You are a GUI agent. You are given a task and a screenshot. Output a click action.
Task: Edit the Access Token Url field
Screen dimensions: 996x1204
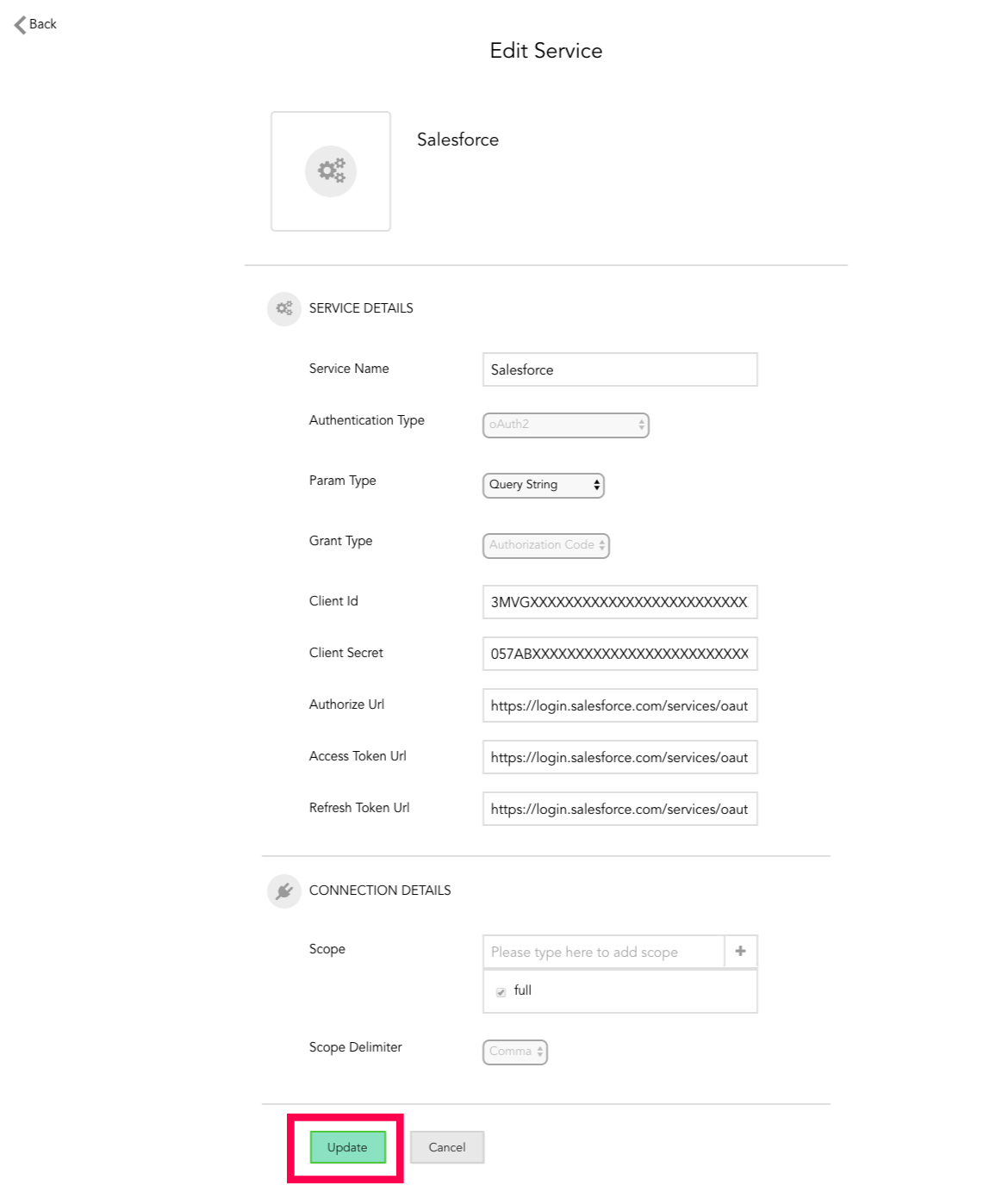(x=619, y=757)
